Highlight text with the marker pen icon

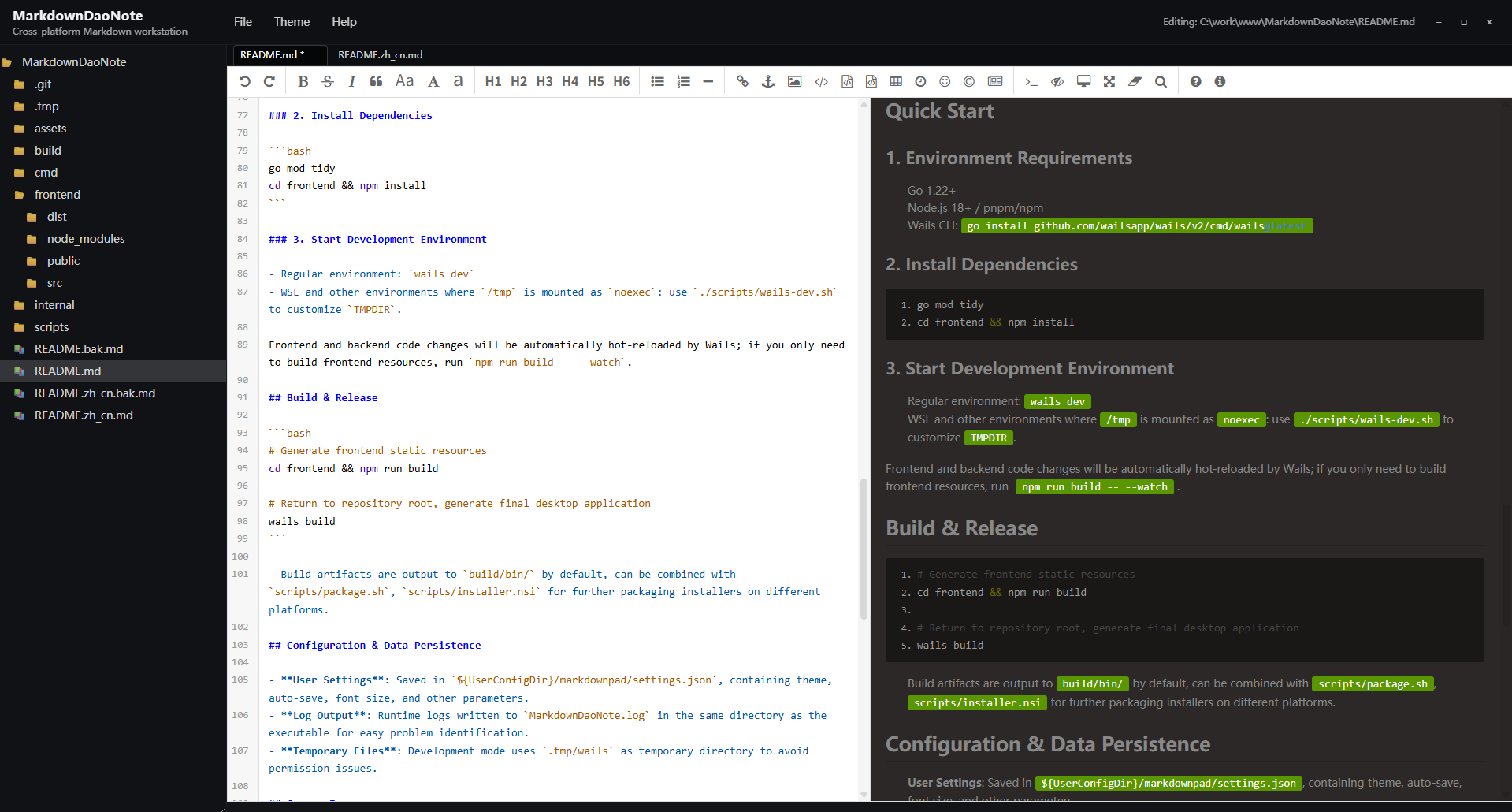[1135, 81]
